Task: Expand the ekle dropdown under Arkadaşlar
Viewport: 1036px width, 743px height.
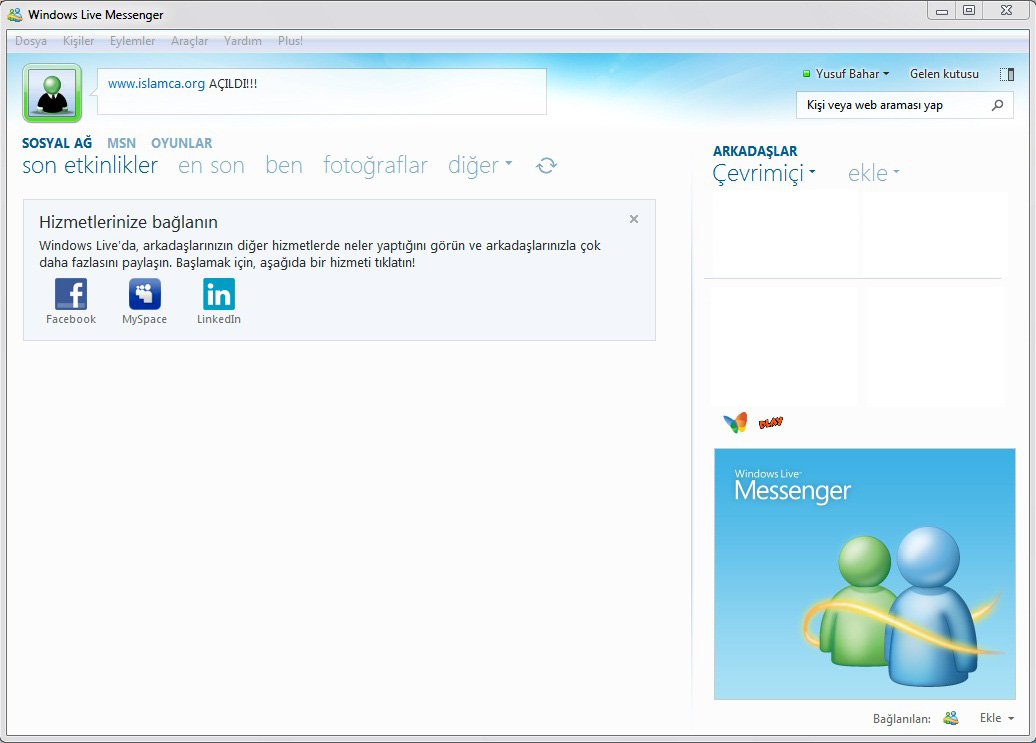Action: pyautogui.click(x=873, y=173)
